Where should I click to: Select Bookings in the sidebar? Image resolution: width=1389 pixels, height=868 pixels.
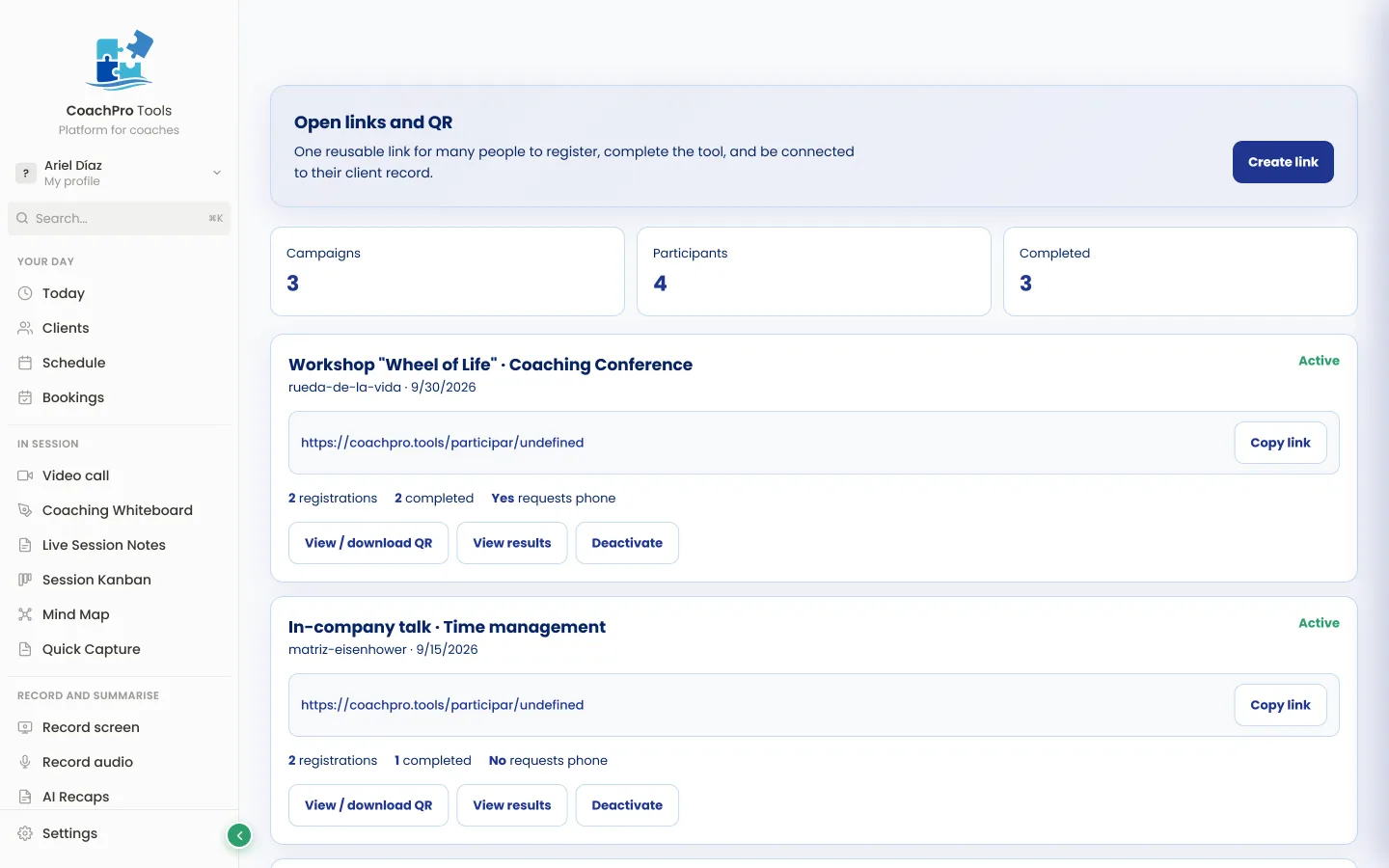pos(119,397)
